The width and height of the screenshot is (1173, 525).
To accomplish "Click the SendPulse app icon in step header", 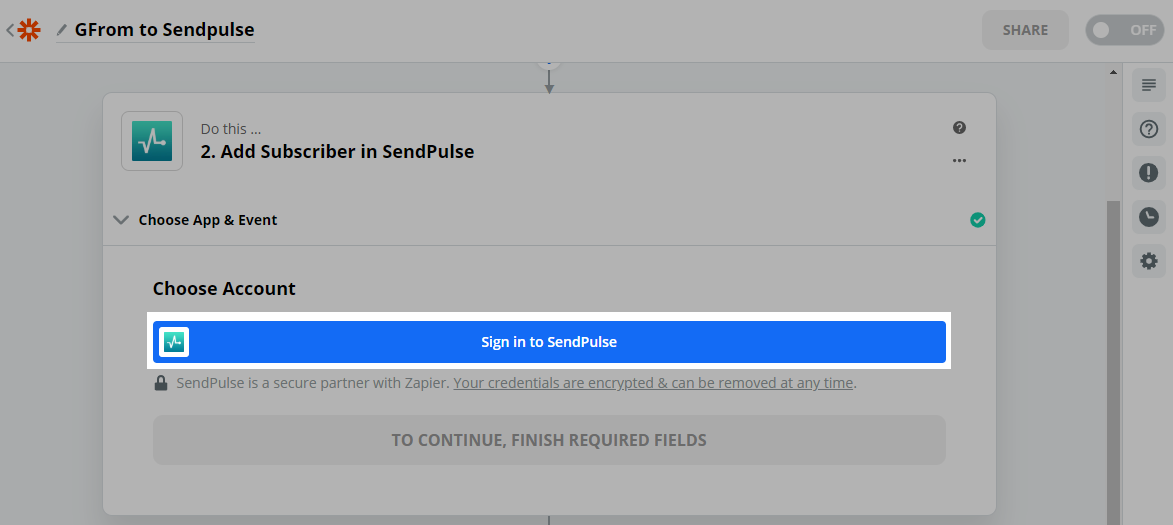I will [x=152, y=141].
